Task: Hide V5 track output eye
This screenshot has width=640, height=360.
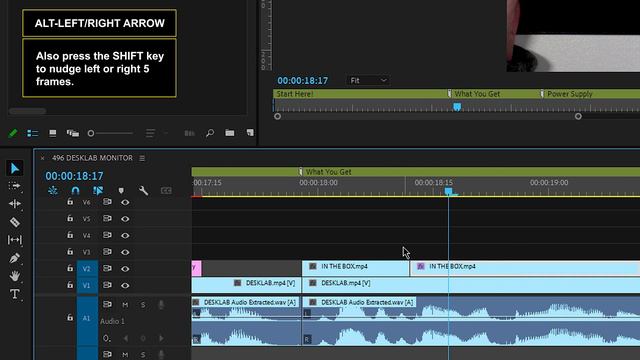Action: [x=125, y=219]
